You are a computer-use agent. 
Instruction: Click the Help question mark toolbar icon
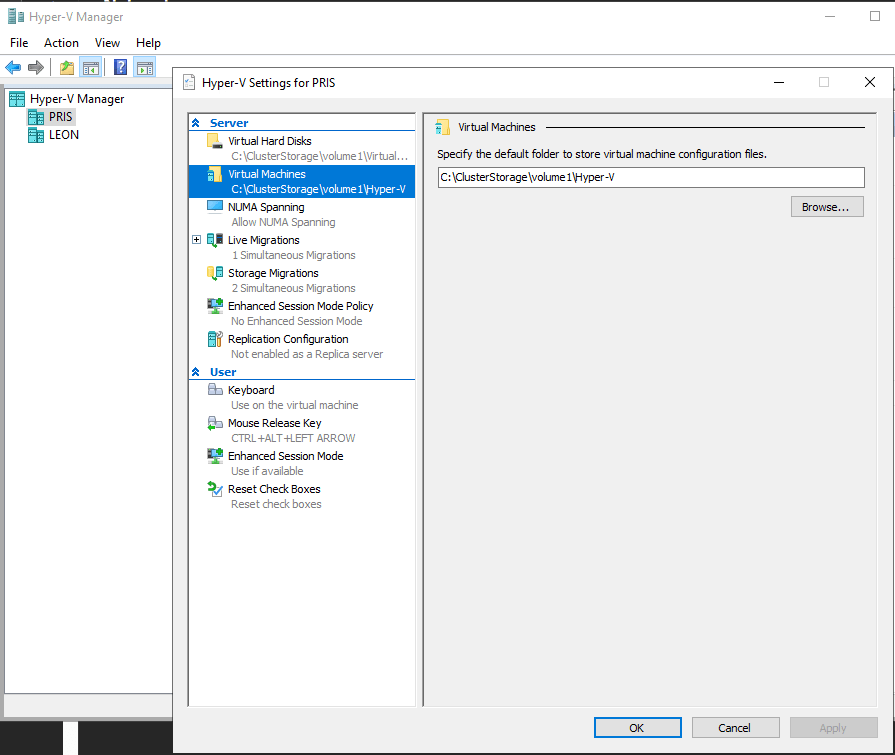pyautogui.click(x=120, y=68)
